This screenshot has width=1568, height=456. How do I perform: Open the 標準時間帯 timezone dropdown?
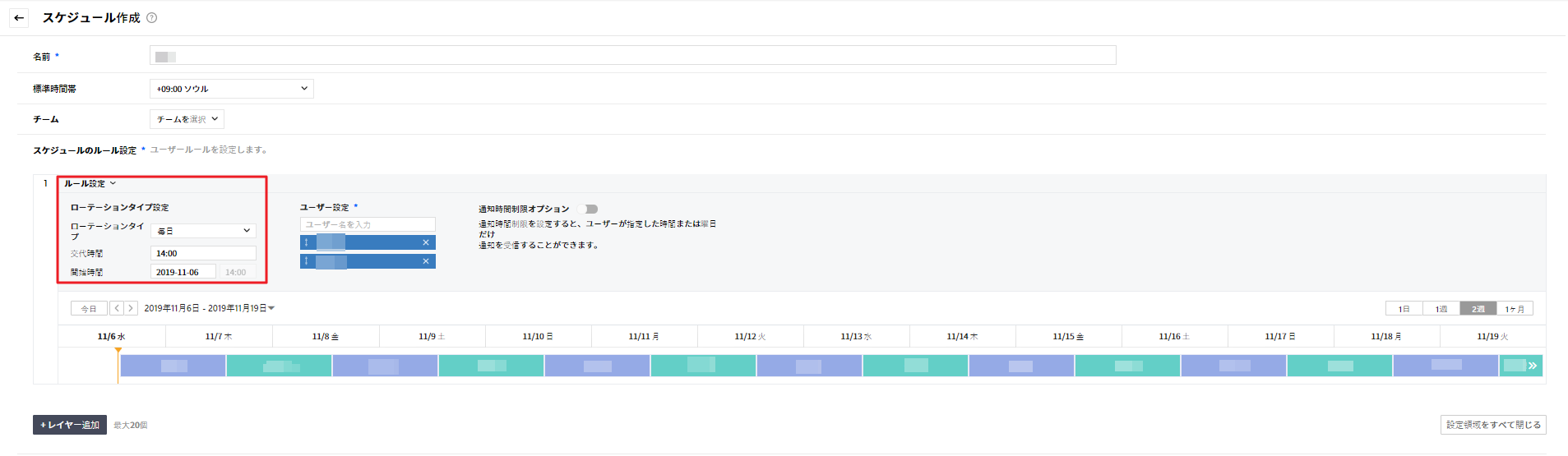click(x=231, y=89)
